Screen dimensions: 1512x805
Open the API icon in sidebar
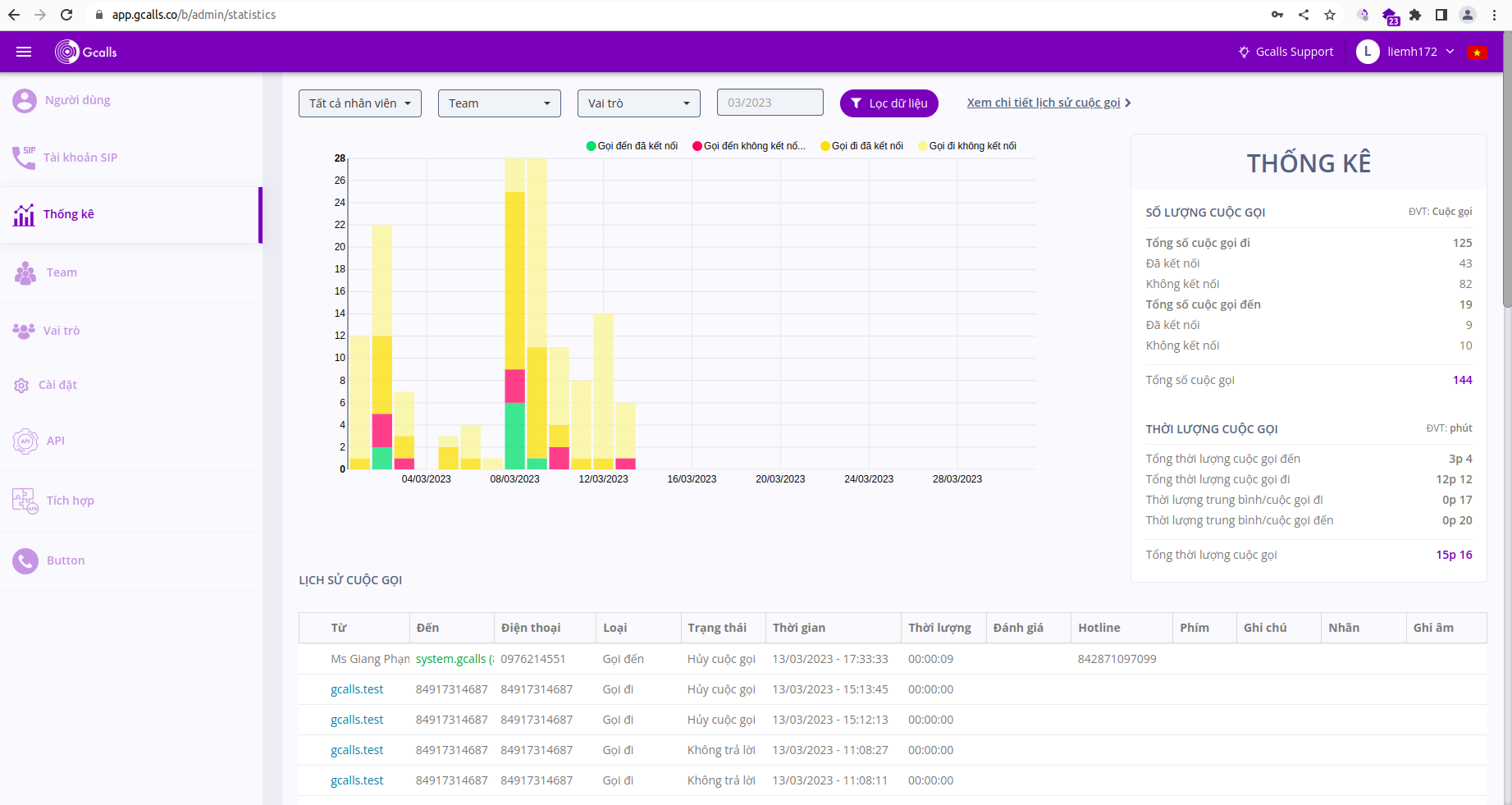click(x=25, y=441)
